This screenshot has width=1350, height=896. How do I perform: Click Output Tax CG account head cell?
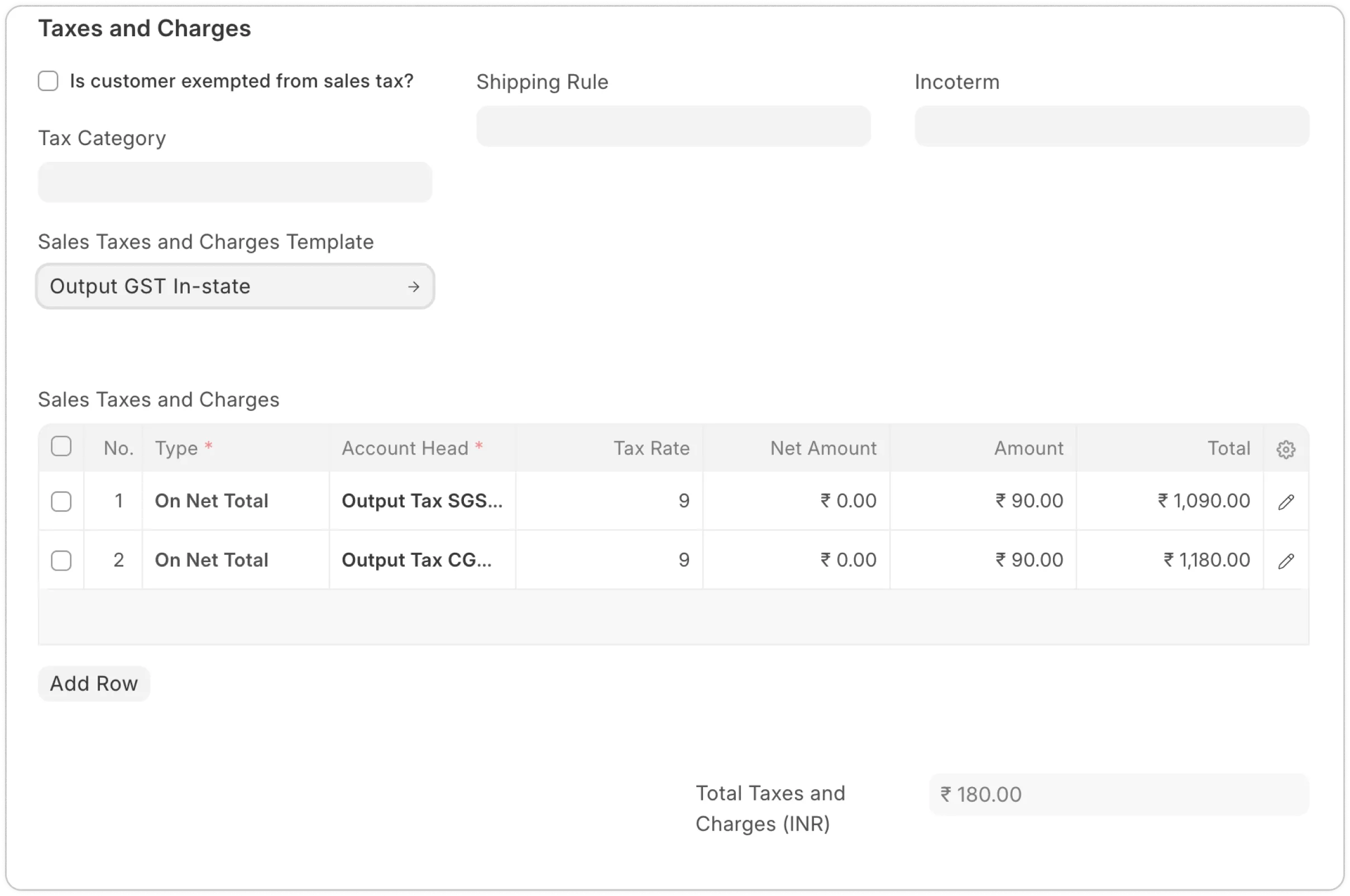click(422, 560)
